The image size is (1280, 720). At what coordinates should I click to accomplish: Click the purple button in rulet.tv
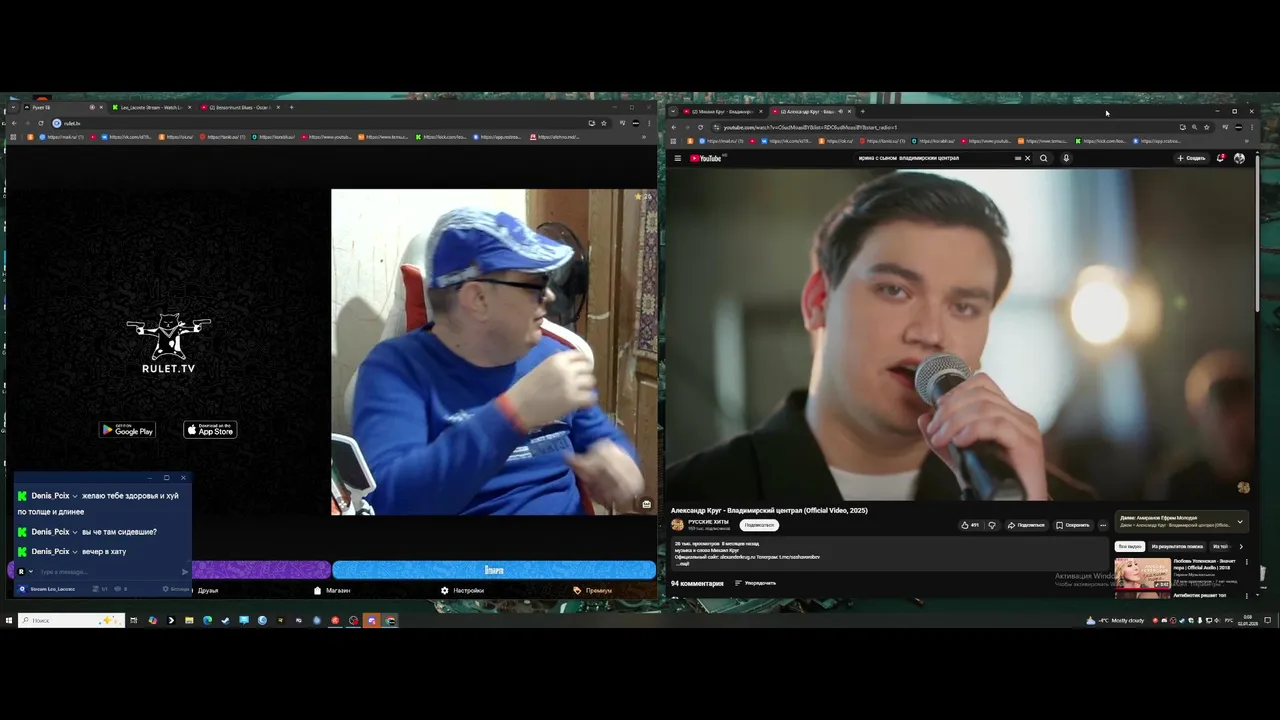260,570
